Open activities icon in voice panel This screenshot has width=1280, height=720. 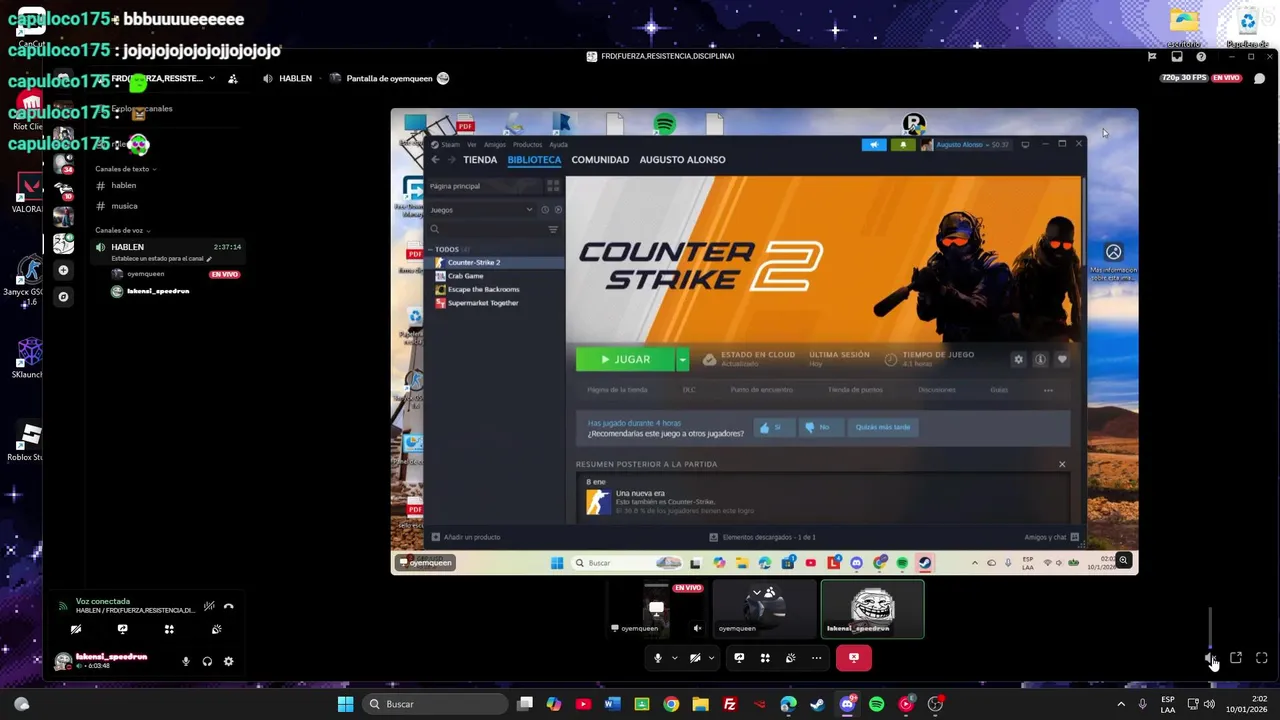(169, 630)
